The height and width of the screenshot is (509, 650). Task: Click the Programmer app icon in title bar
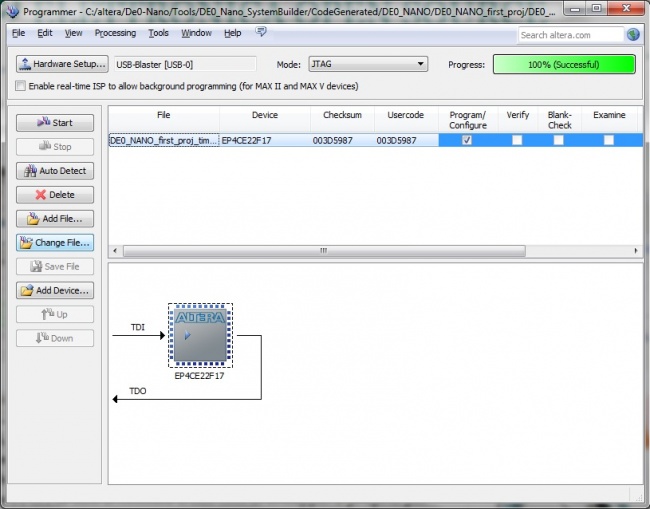pos(12,11)
